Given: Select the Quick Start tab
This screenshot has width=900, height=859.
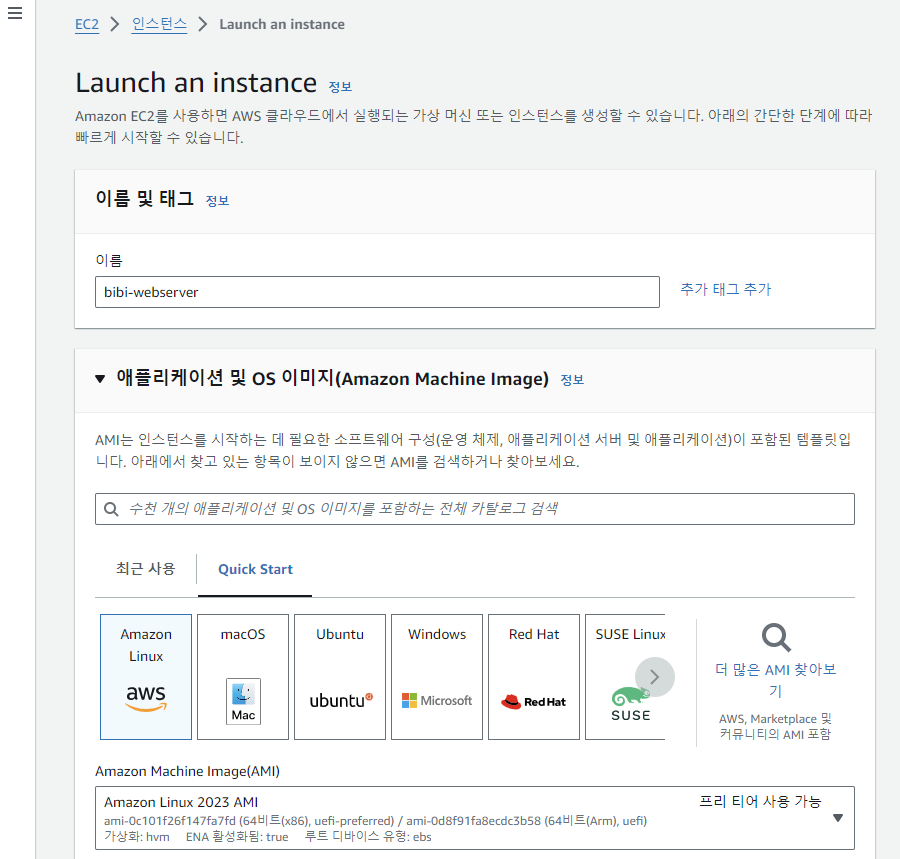Looking at the screenshot, I should [255, 569].
